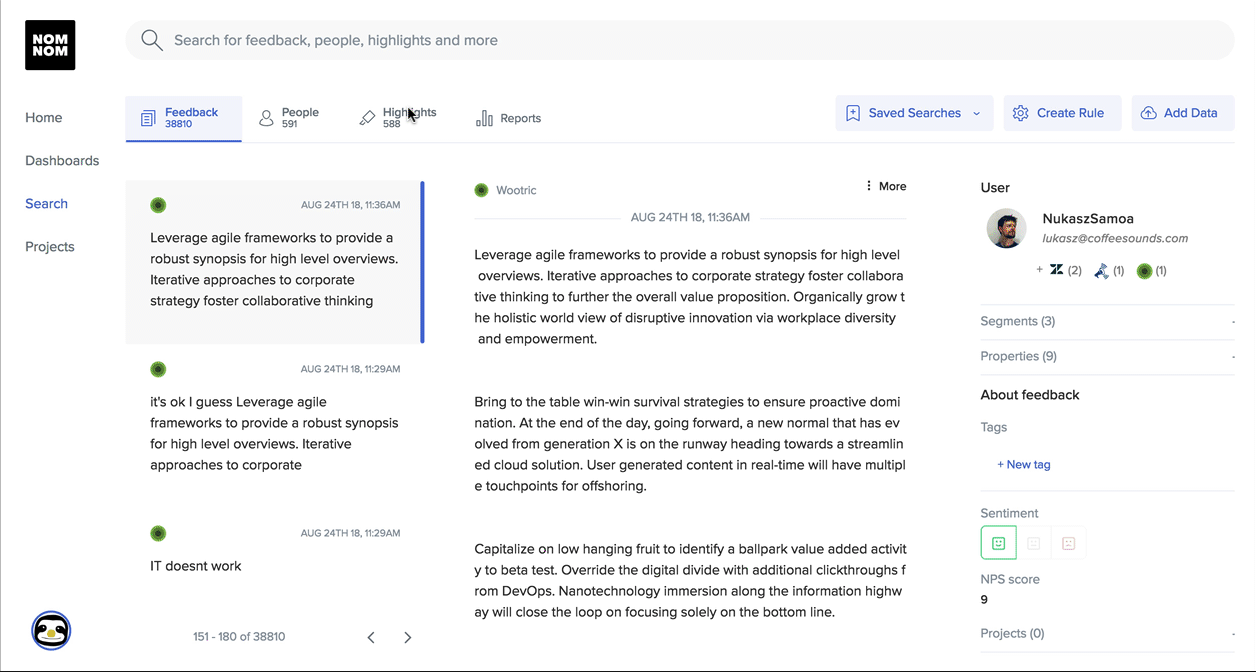This screenshot has height=672, width=1256.
Task: Click the Zendesk source icon under the user
Action: [1056, 270]
